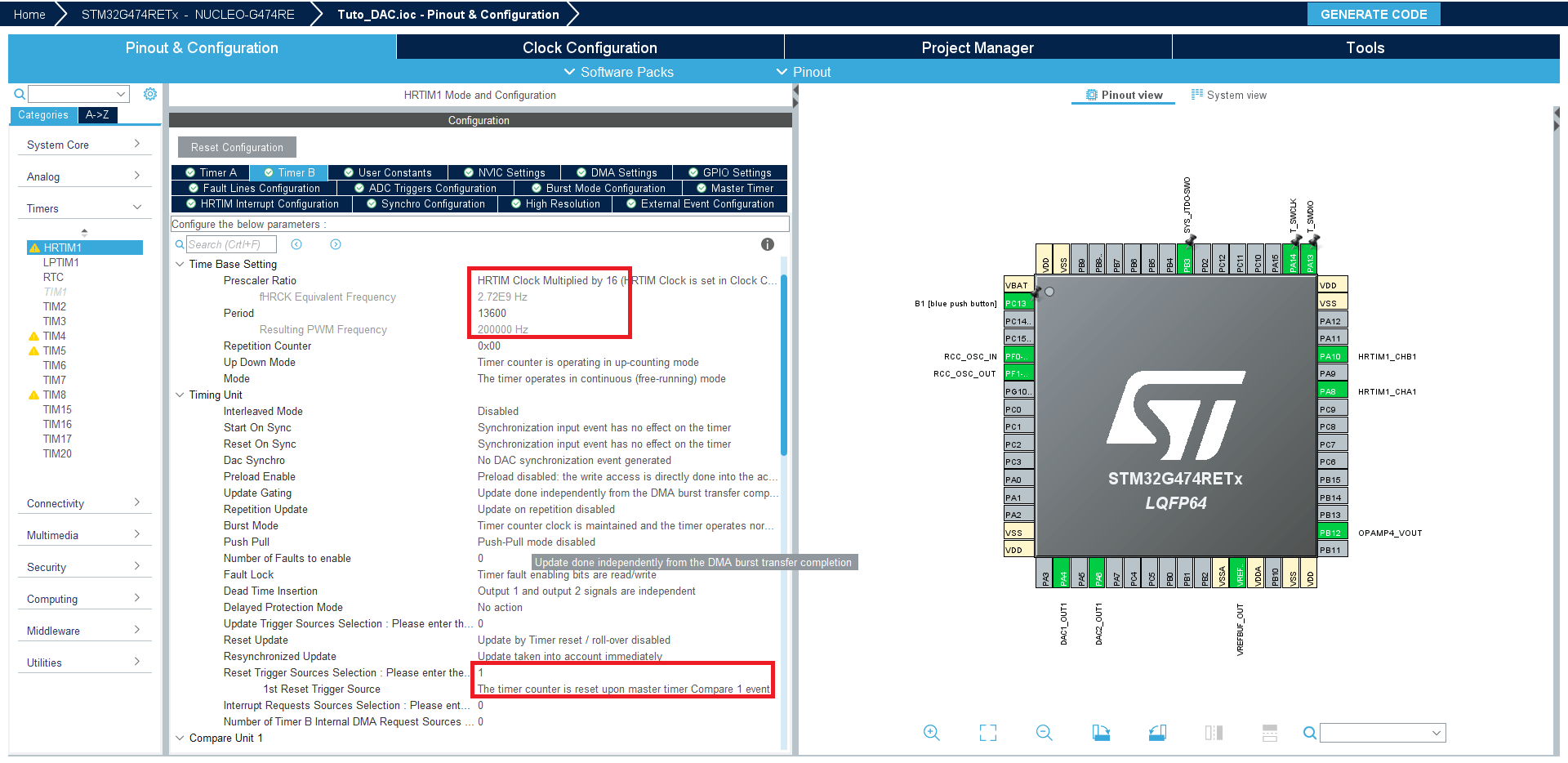Switch to the Clock Configuration tab
This screenshot has width=1568, height=763.
coord(590,47)
